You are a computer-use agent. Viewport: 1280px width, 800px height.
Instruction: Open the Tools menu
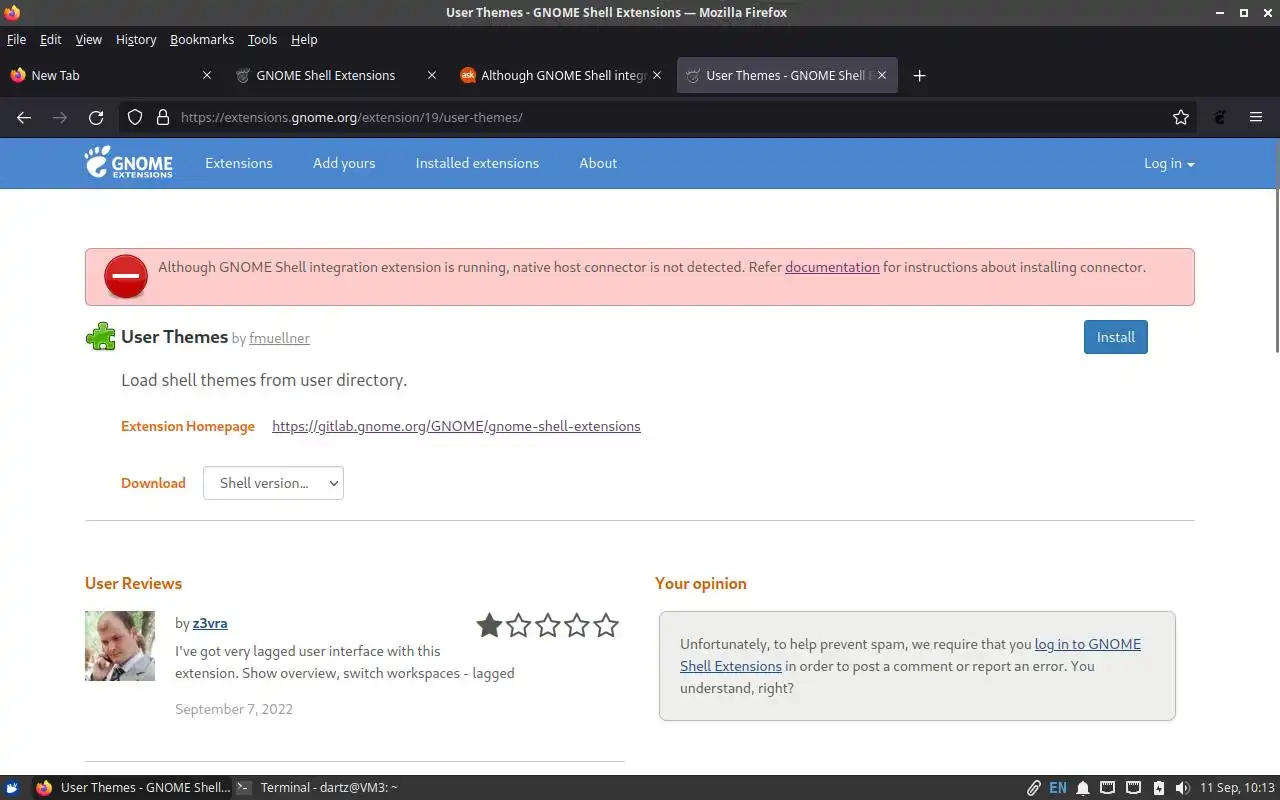pyautogui.click(x=262, y=39)
